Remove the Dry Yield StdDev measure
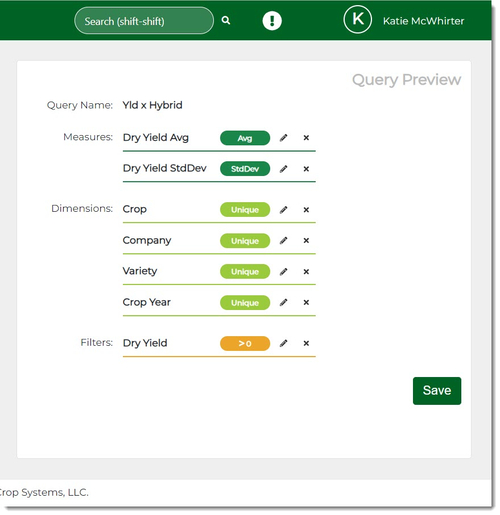 coord(306,169)
